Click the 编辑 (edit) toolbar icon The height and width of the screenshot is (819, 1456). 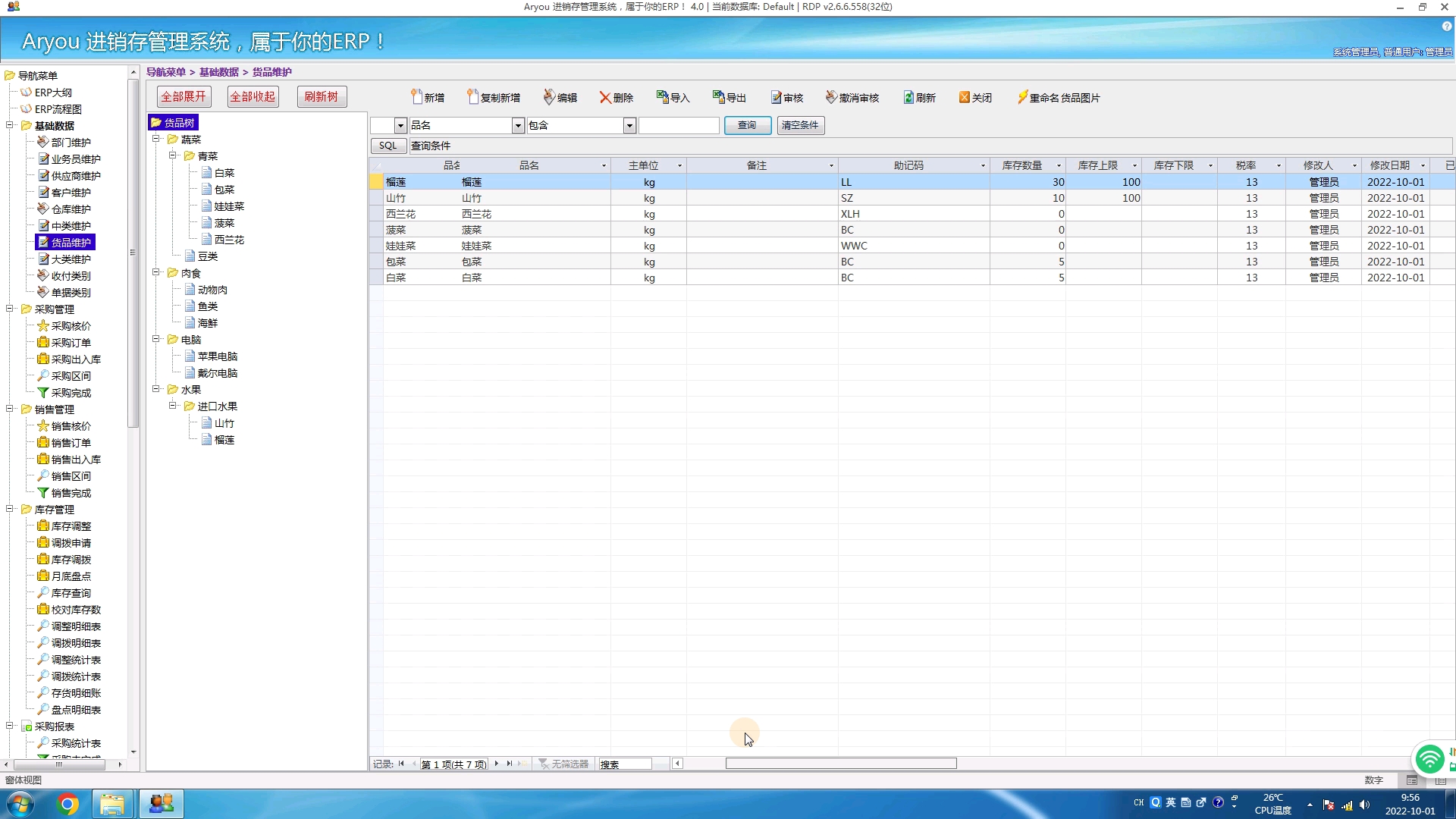point(549,97)
